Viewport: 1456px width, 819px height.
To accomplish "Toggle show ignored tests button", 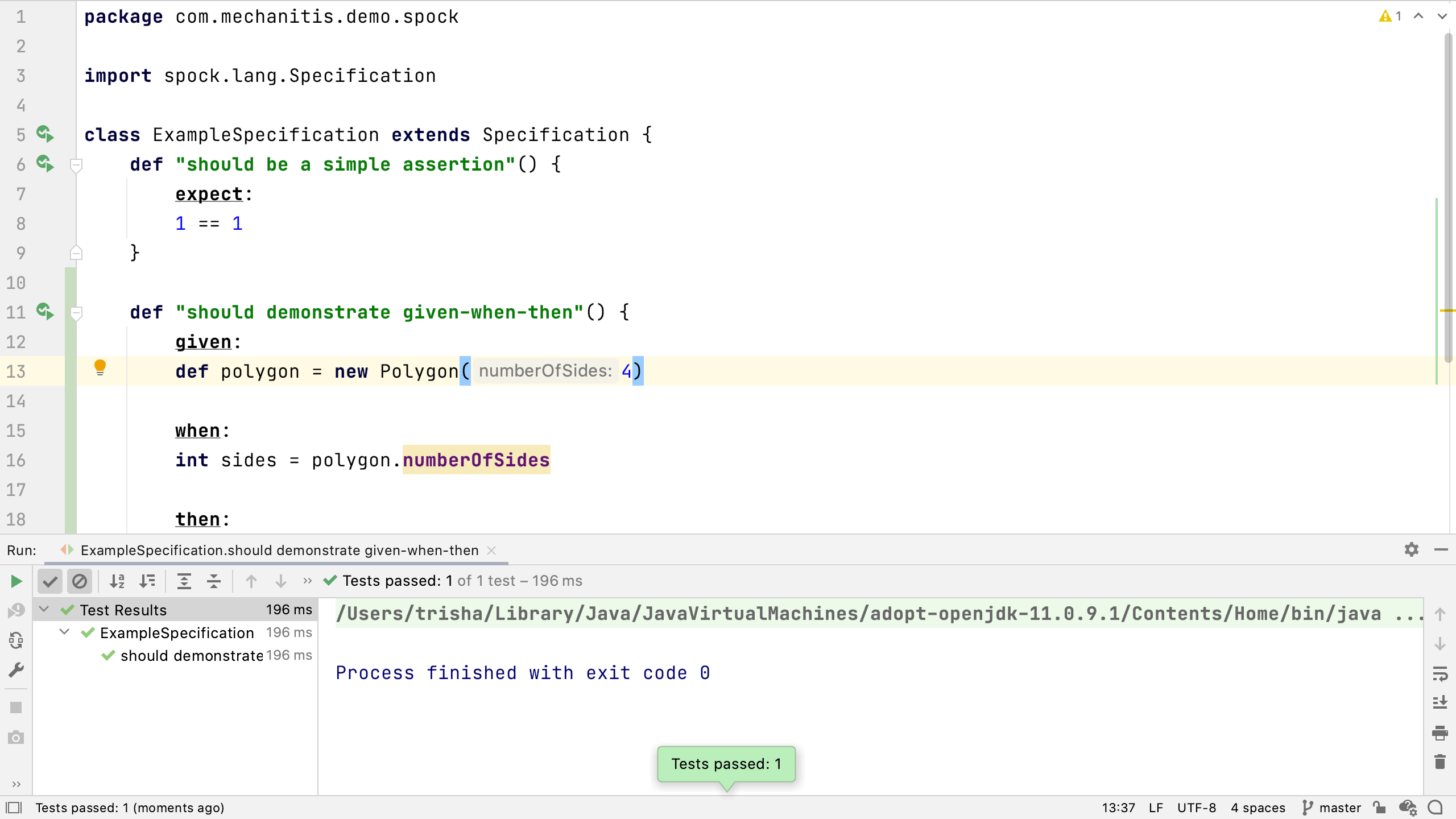I will 80,581.
